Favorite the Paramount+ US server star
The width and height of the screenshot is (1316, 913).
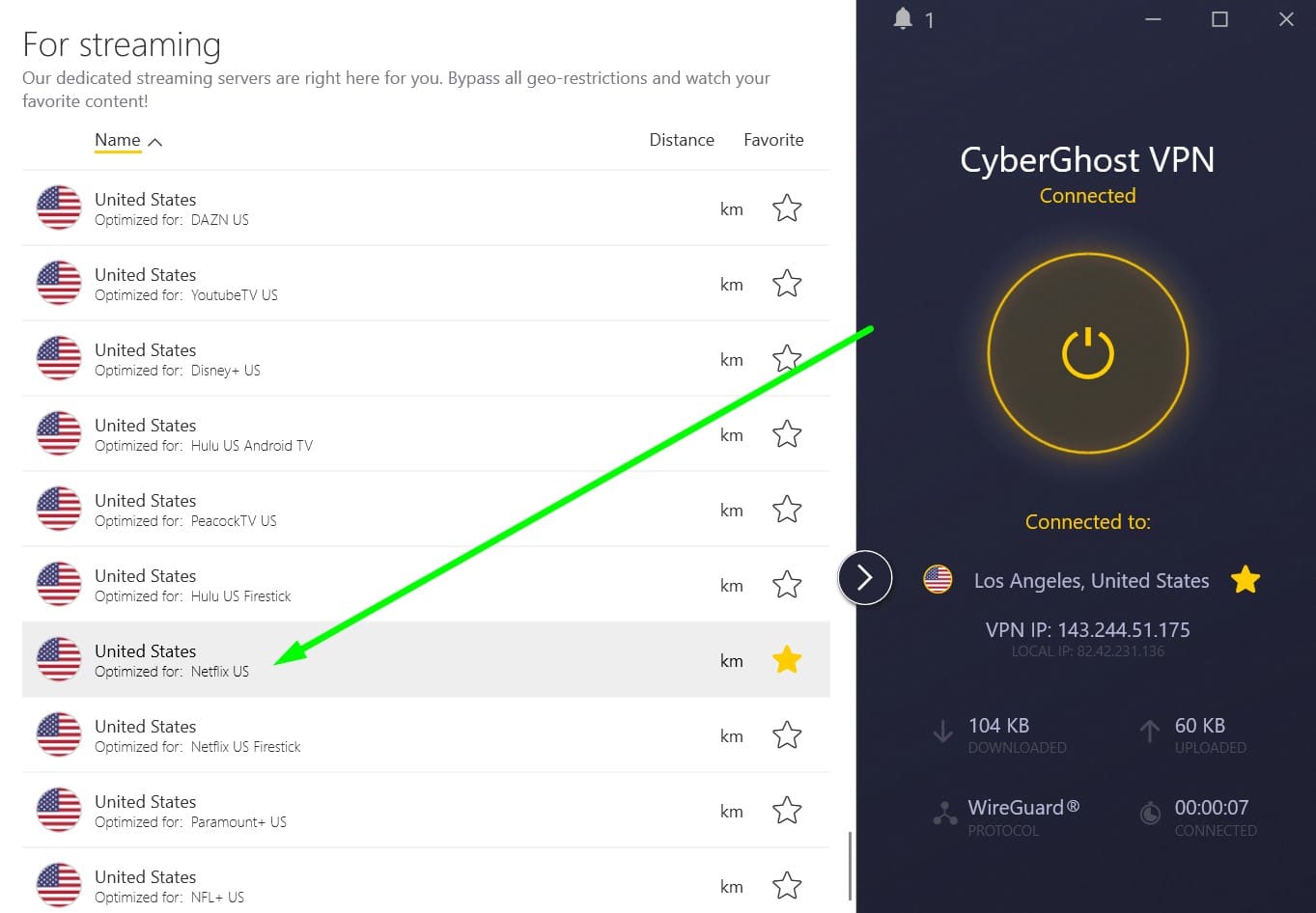(x=787, y=811)
